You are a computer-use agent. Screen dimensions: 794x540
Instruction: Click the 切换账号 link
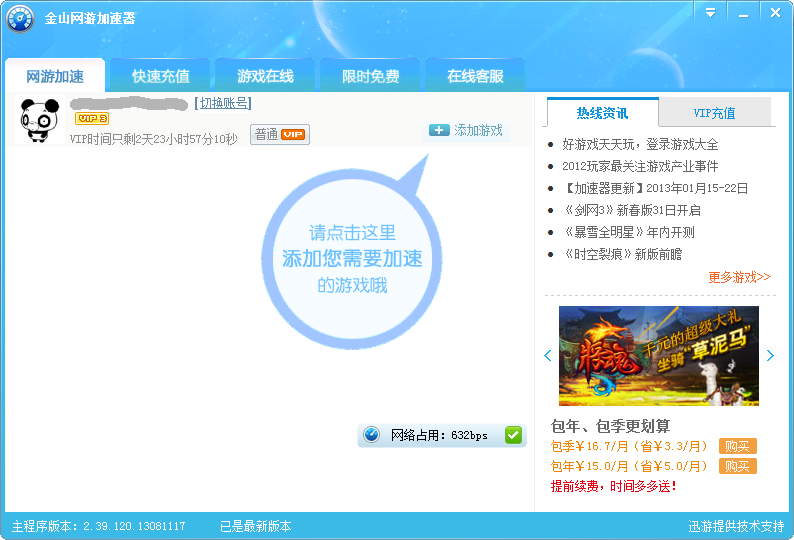(223, 103)
